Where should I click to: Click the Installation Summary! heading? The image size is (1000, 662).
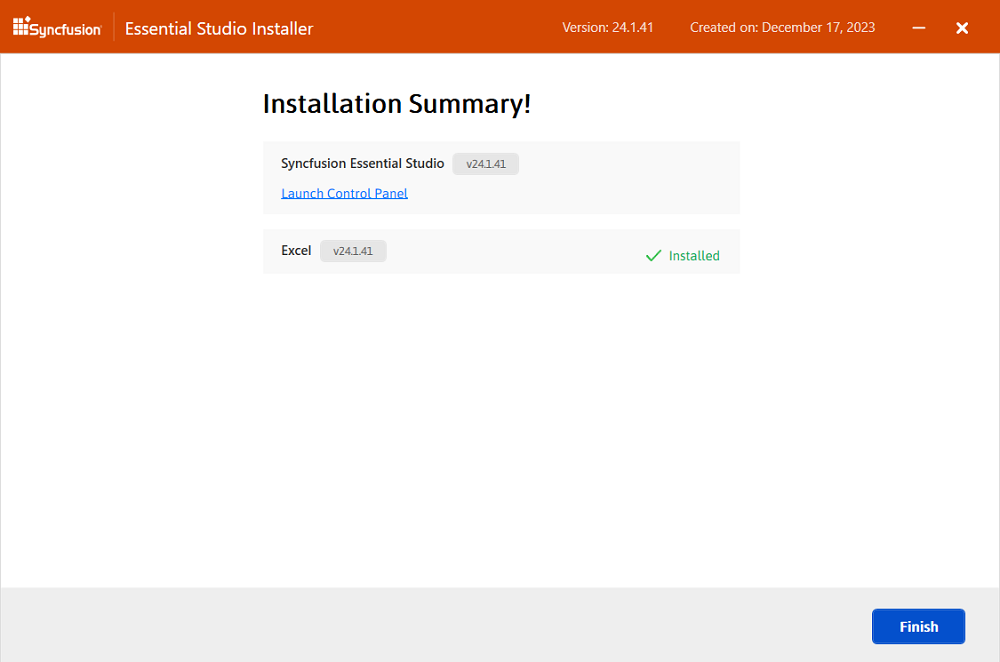pyautogui.click(x=397, y=103)
